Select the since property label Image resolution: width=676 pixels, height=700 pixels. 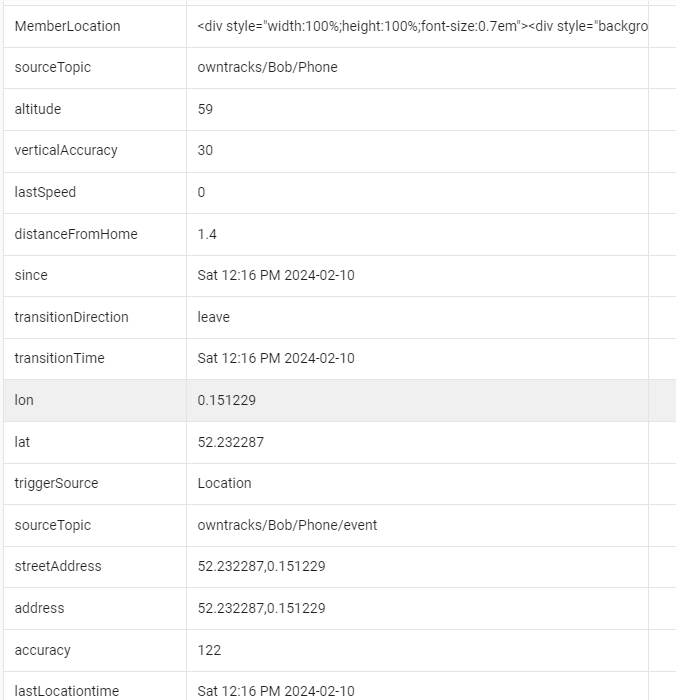tap(31, 275)
